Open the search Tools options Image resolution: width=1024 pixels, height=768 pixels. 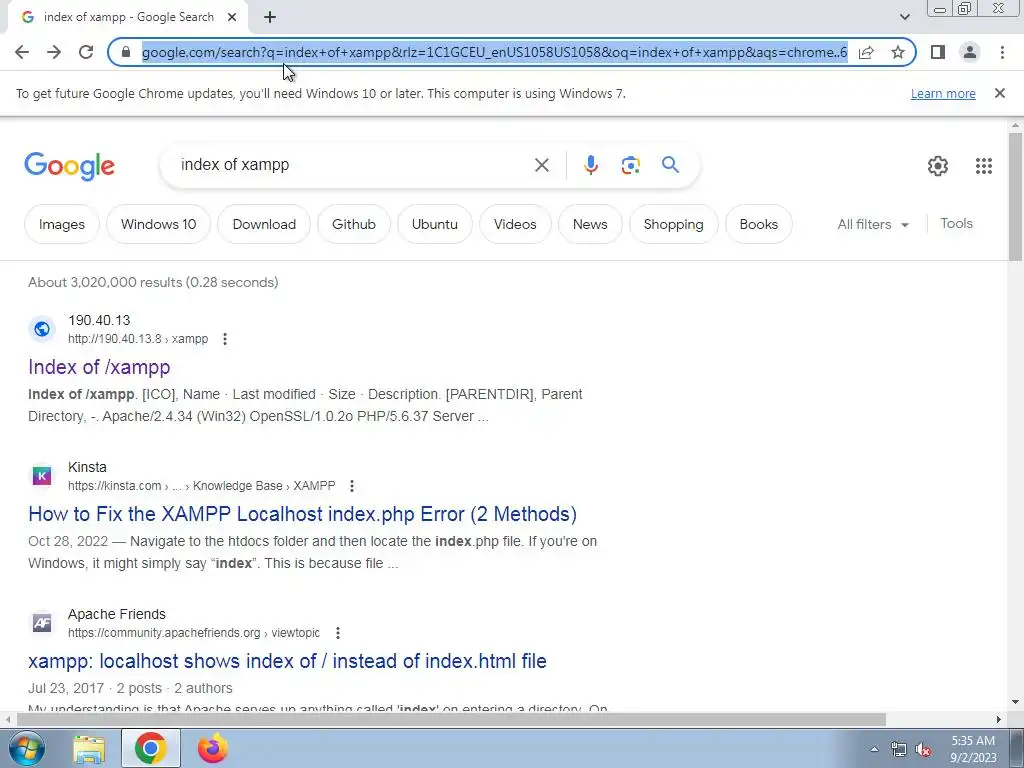(956, 223)
